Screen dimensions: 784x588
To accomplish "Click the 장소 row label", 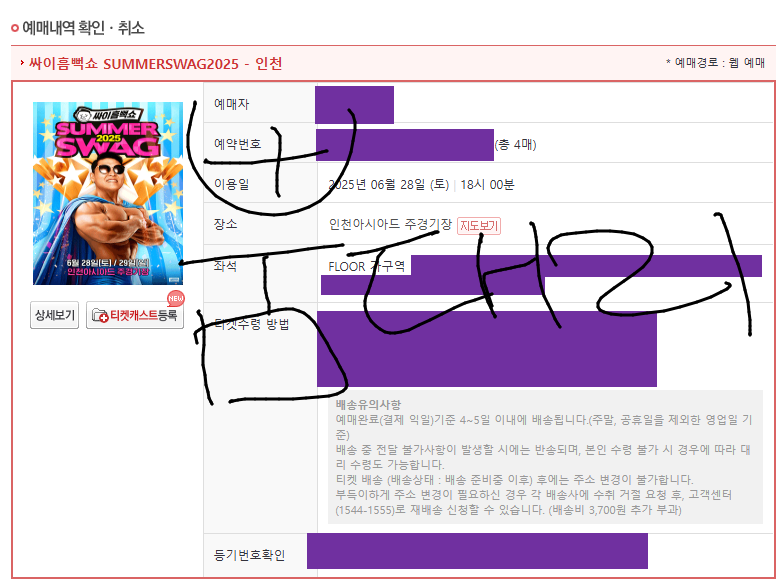I will [x=226, y=224].
